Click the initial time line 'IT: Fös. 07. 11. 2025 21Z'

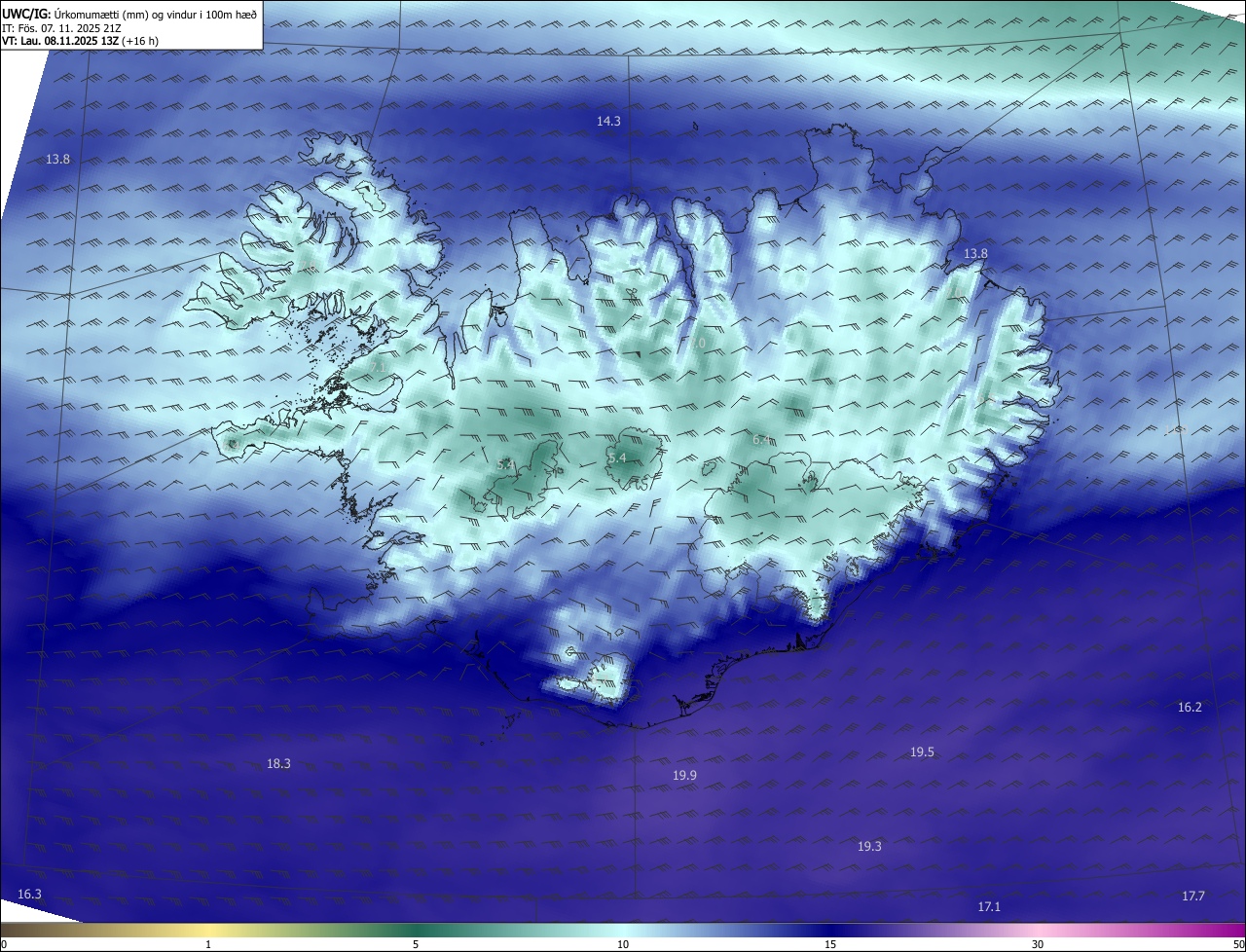pyautogui.click(x=60, y=27)
